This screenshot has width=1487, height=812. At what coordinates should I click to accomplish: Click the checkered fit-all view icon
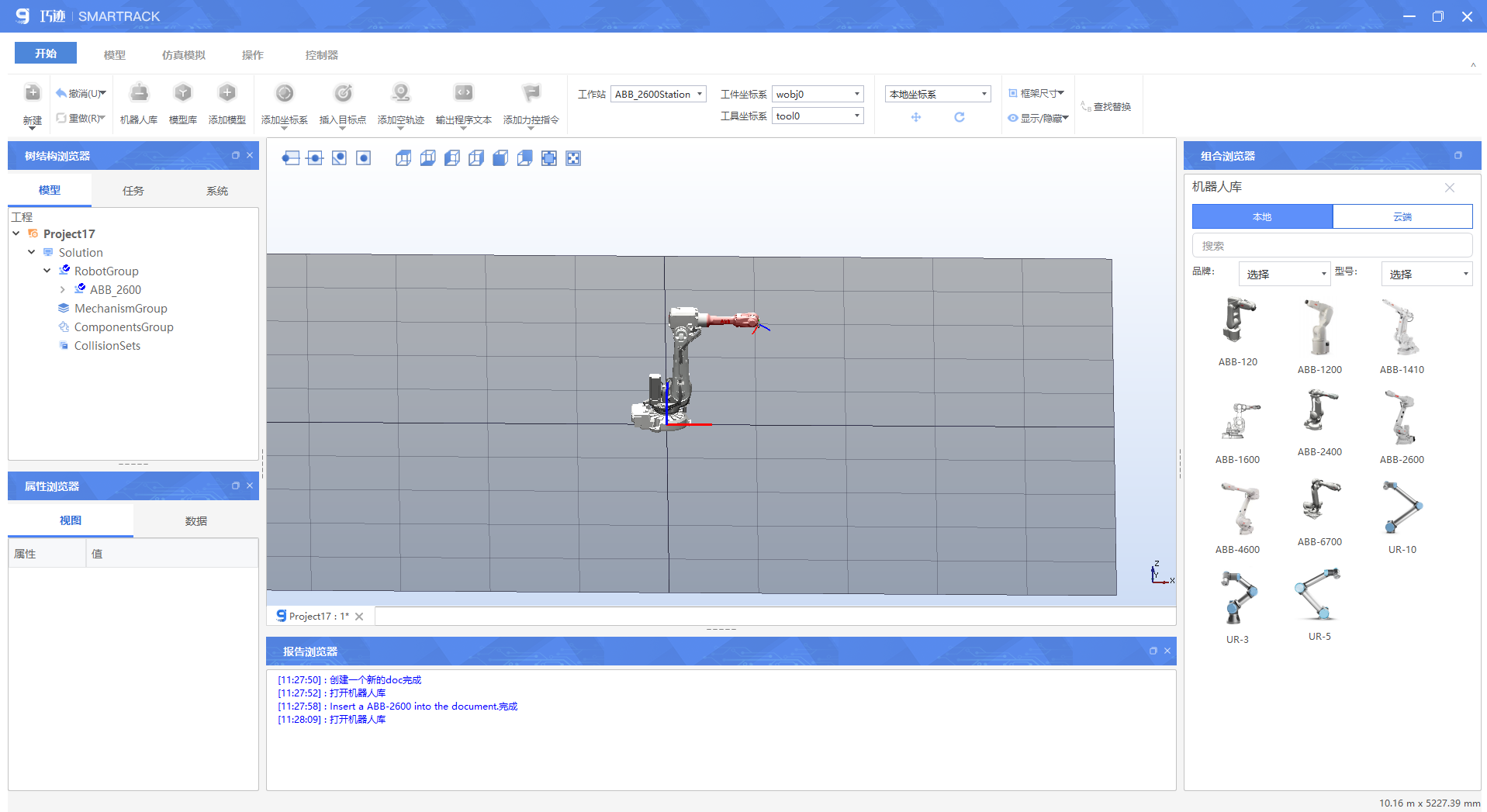click(x=573, y=158)
